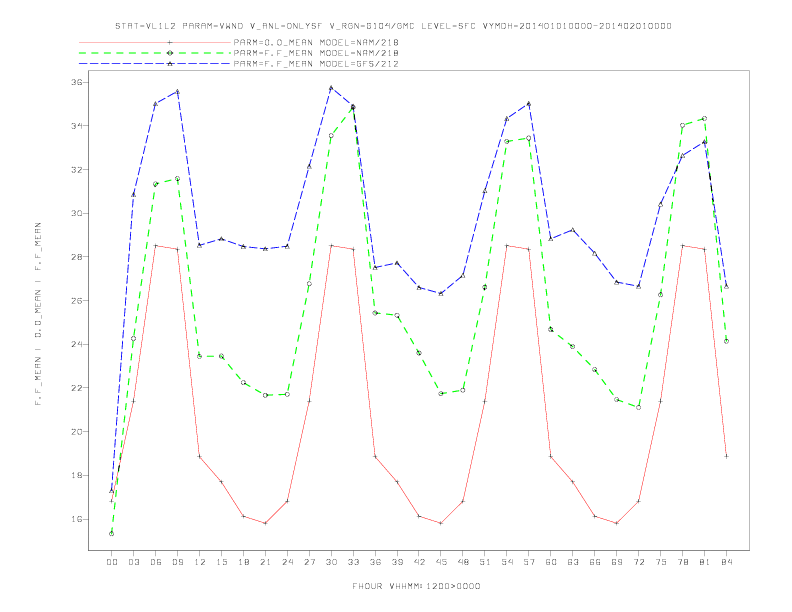
Task: Click red observed plus marker at hour 21
Action: pos(265,523)
